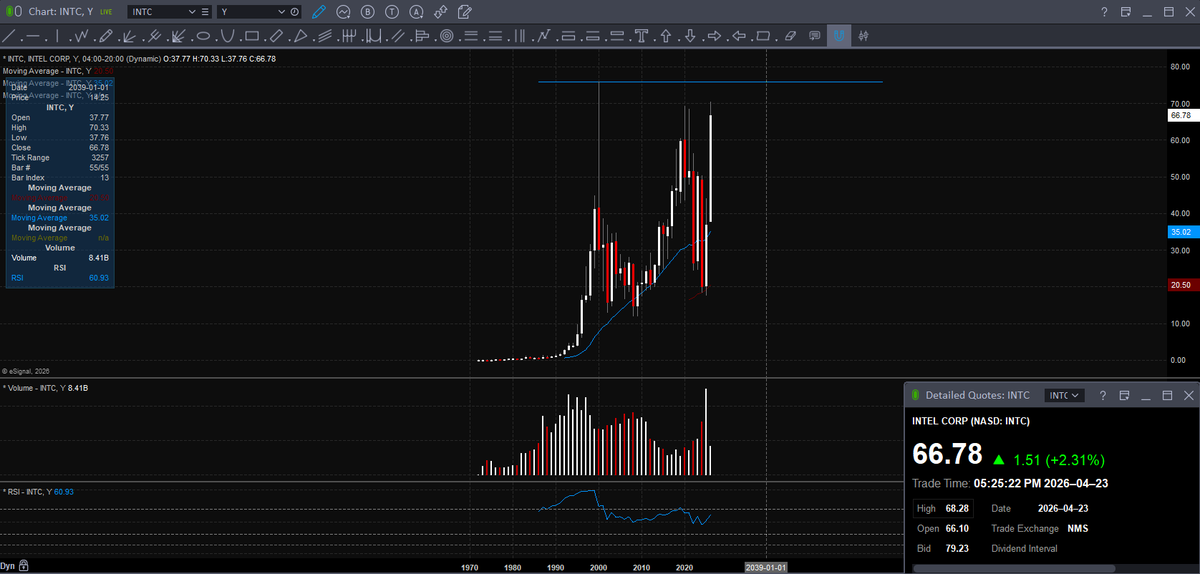Screen dimensions: 1200x574
Task: Select the ellipse drawing tool
Action: 203,36
